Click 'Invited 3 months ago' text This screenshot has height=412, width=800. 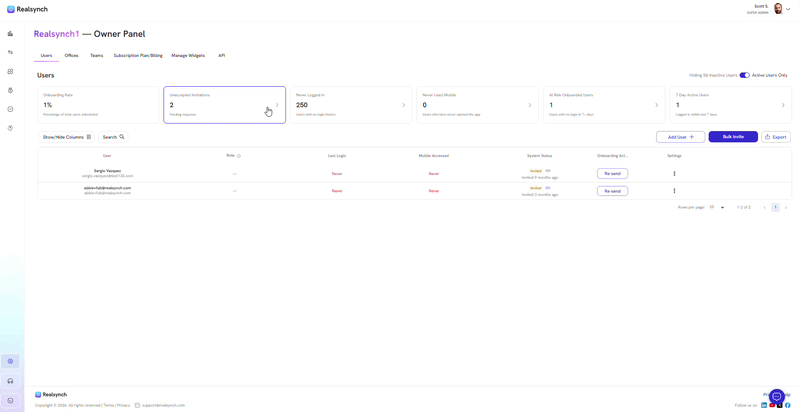click(540, 194)
